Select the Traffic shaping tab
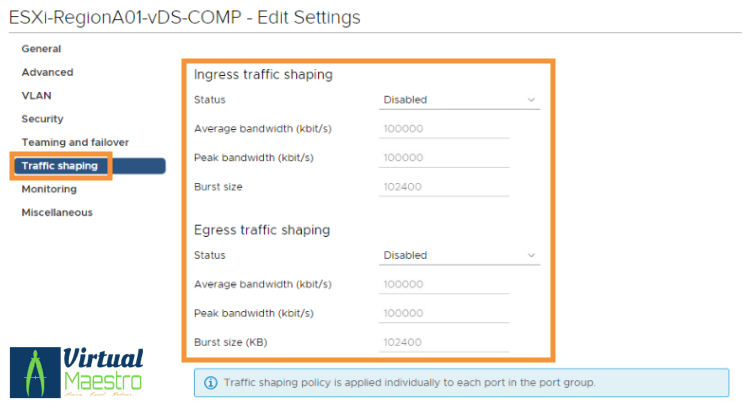Screen dimensions: 746x406 click(60, 166)
